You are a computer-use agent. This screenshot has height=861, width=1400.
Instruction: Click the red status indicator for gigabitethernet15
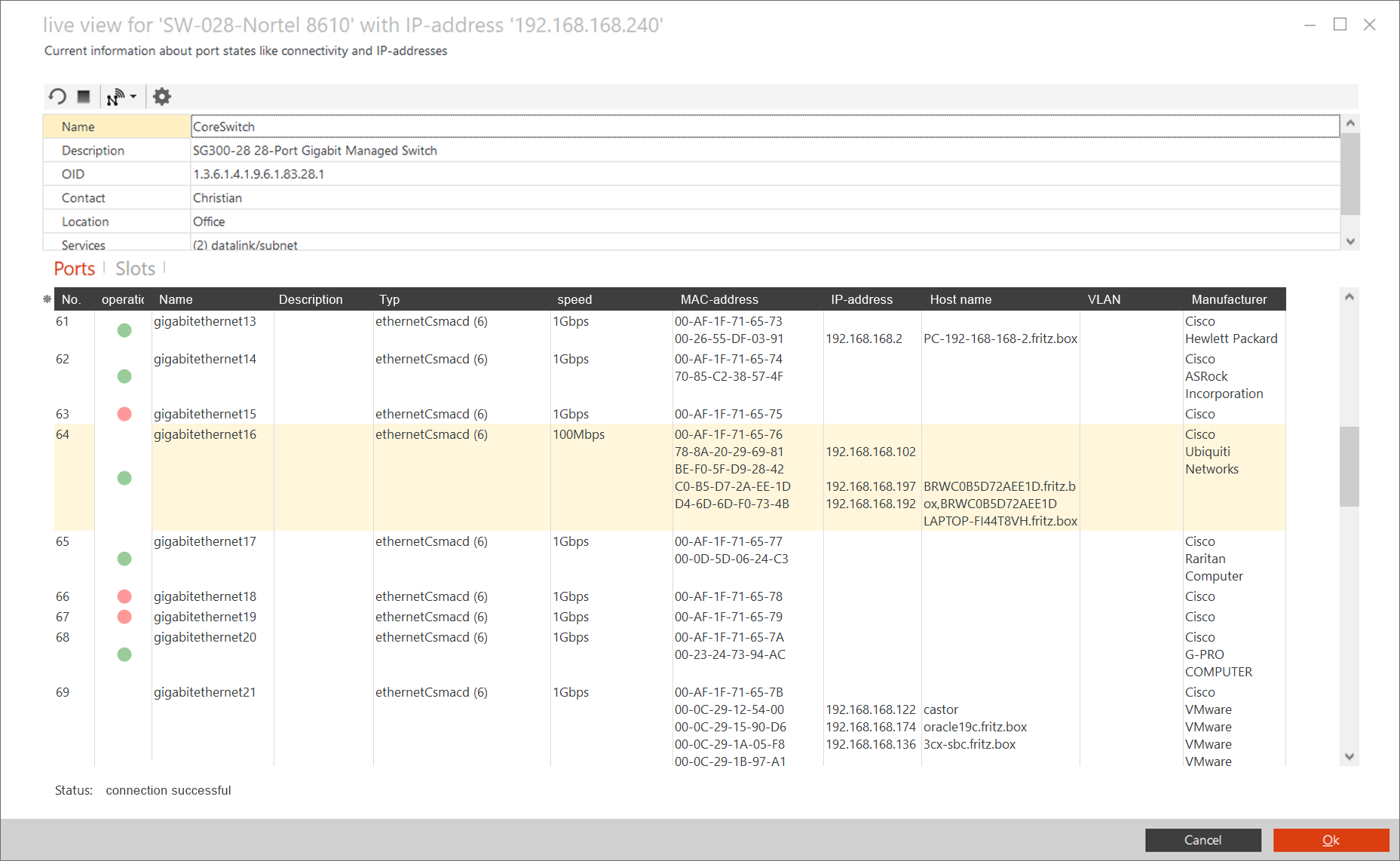pos(124,413)
